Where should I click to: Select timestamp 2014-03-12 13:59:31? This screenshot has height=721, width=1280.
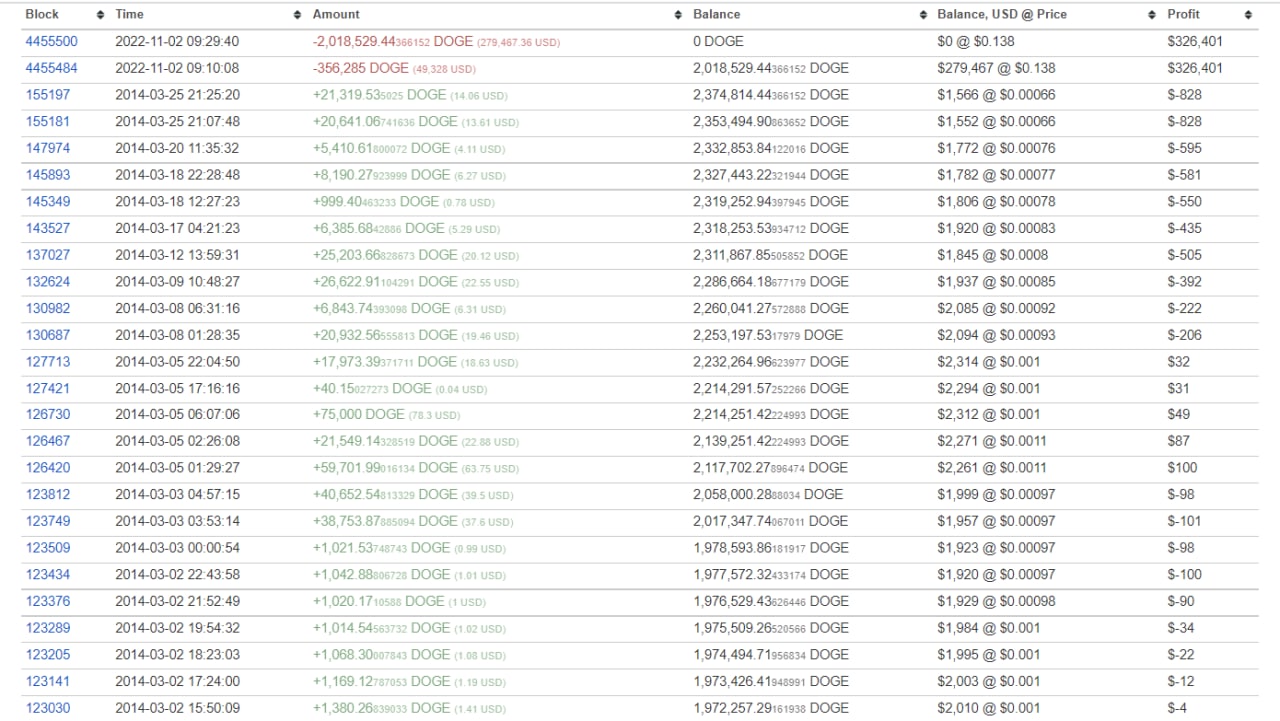[x=177, y=255]
